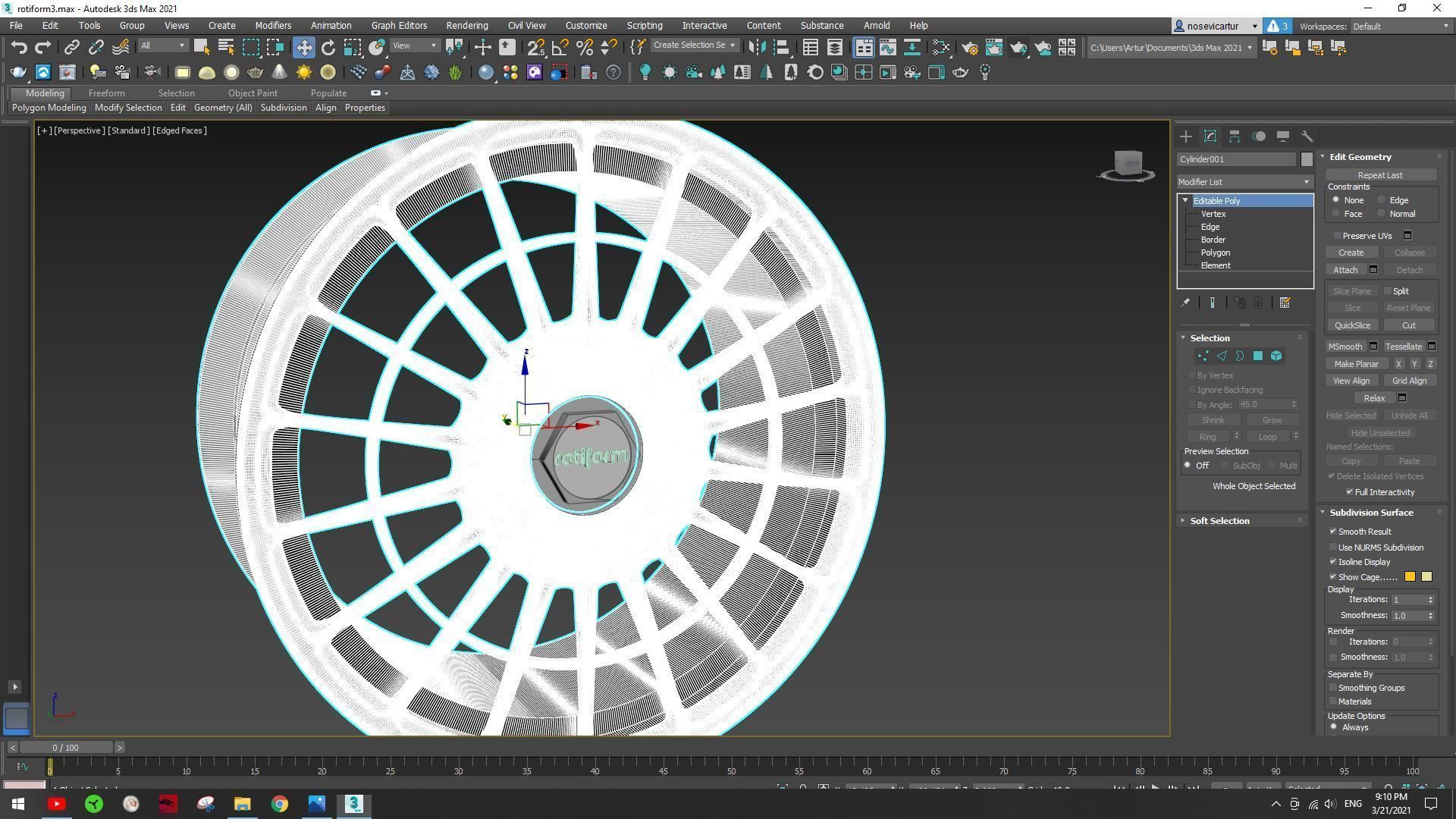Viewport: 1456px width, 819px height.
Task: Select the Edge constraint radio button
Action: click(1382, 199)
